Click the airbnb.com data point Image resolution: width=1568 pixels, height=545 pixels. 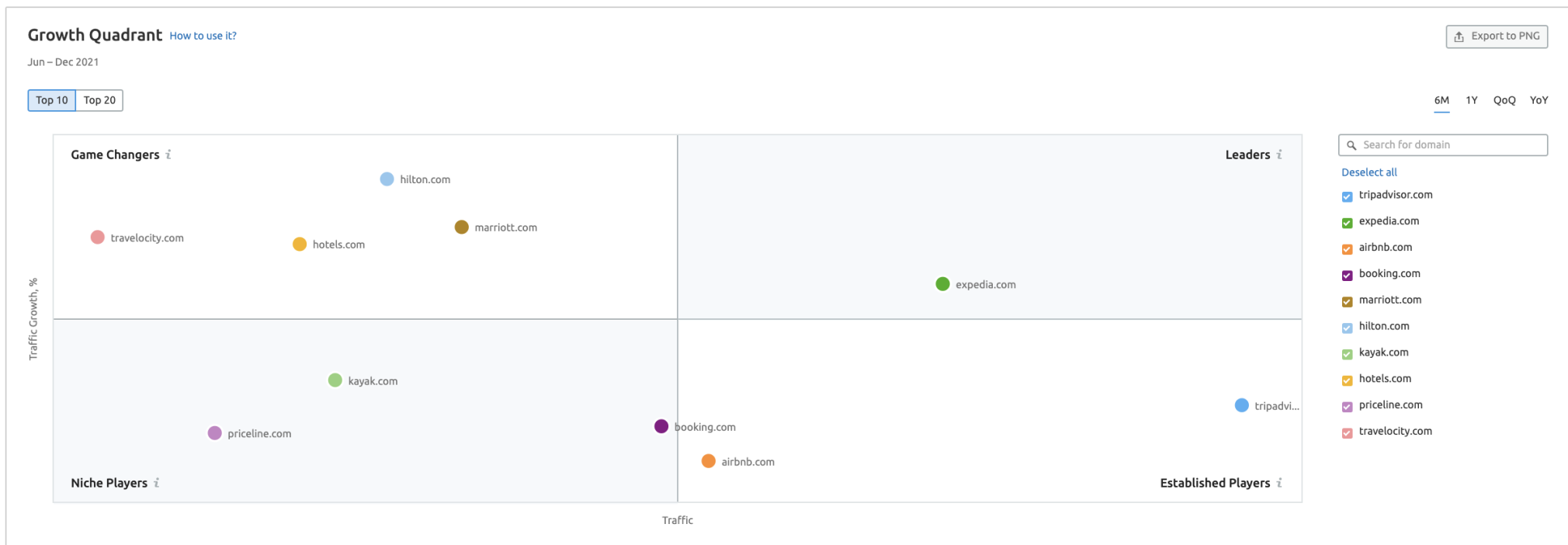pyautogui.click(x=709, y=461)
